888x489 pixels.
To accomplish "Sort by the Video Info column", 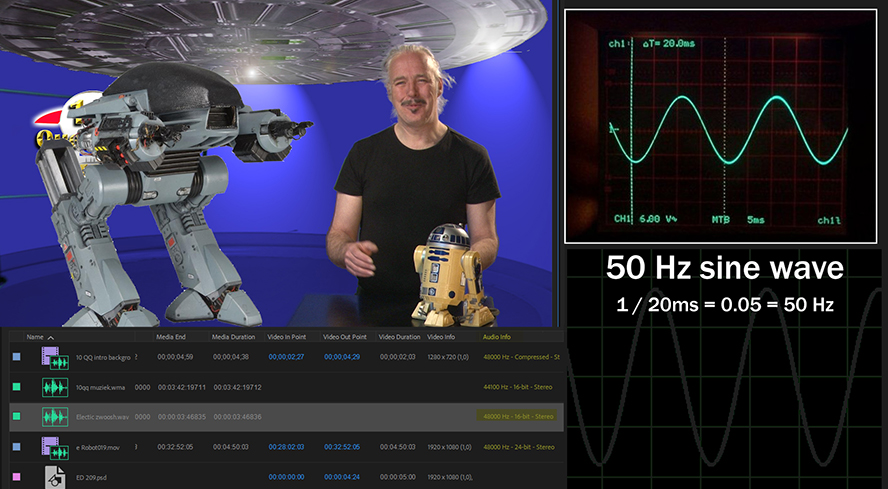I will pyautogui.click(x=441, y=337).
